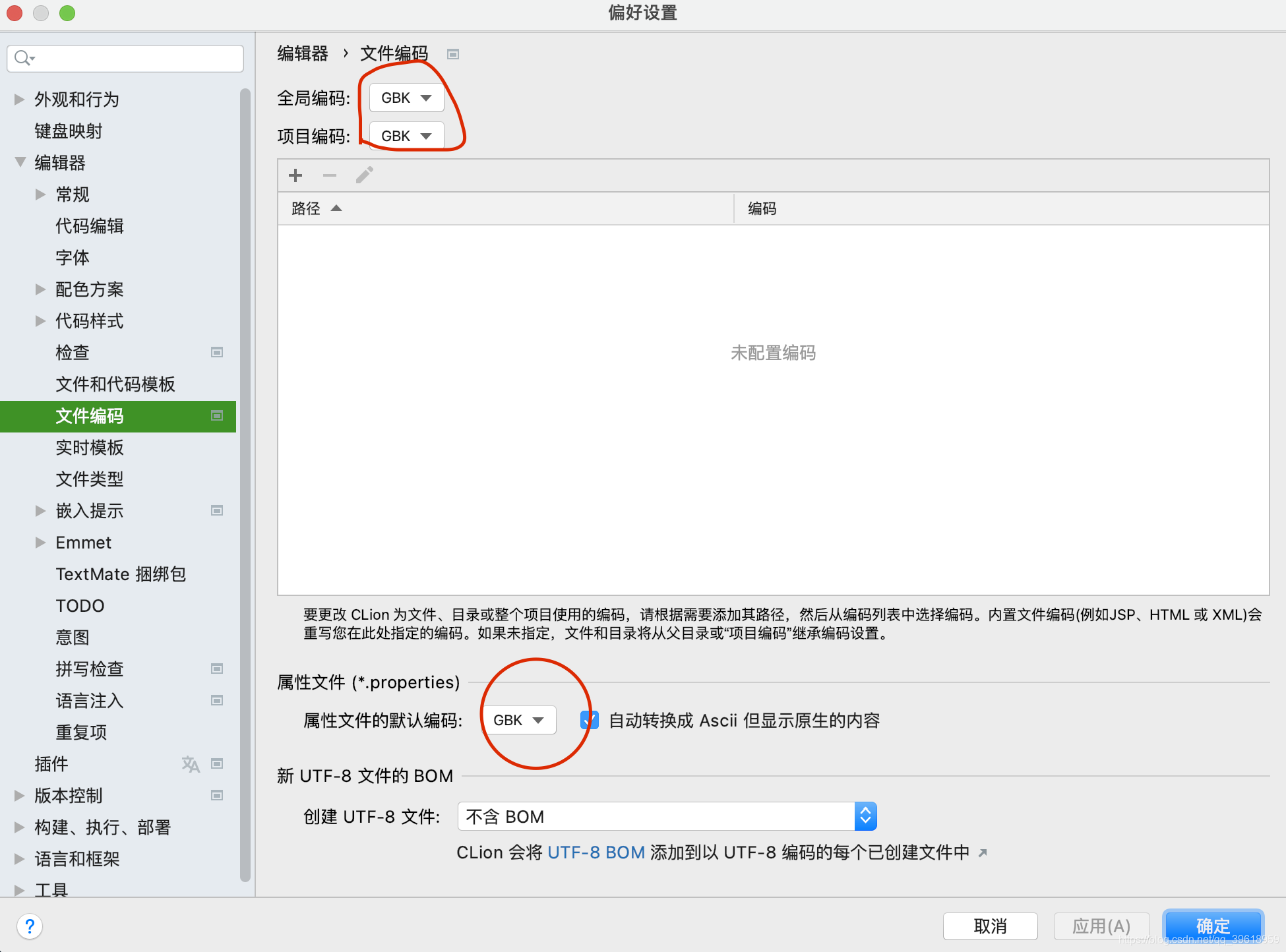
Task: Click the 确定 button
Action: 1212,926
